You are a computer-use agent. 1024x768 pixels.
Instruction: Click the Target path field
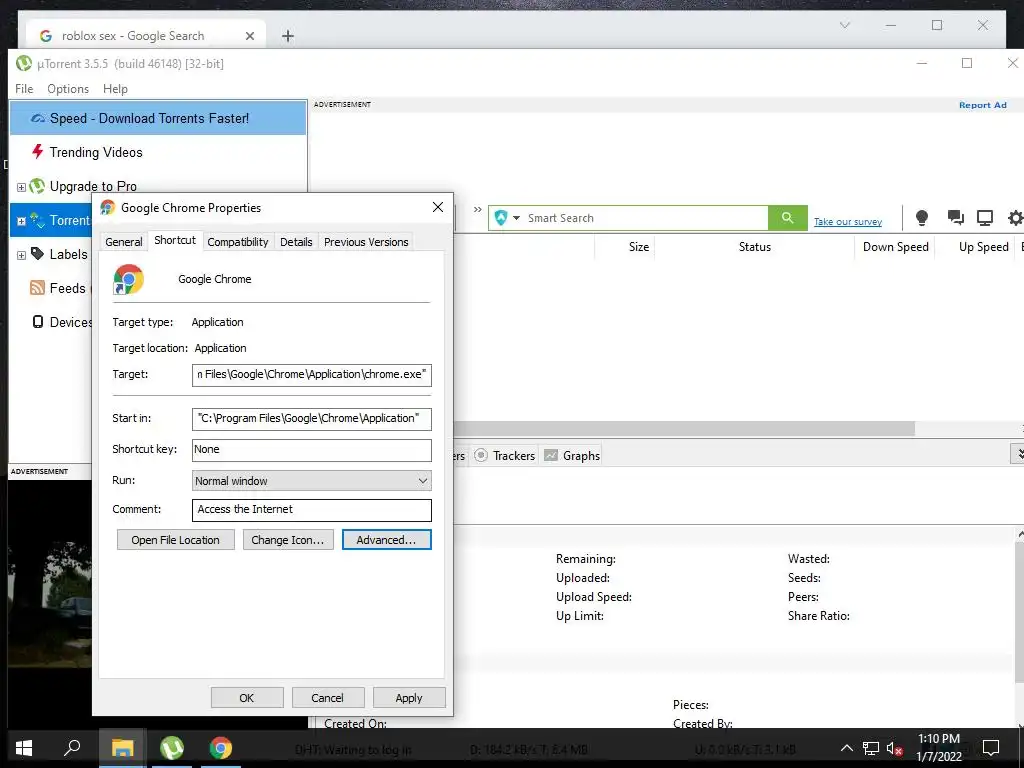coord(312,375)
